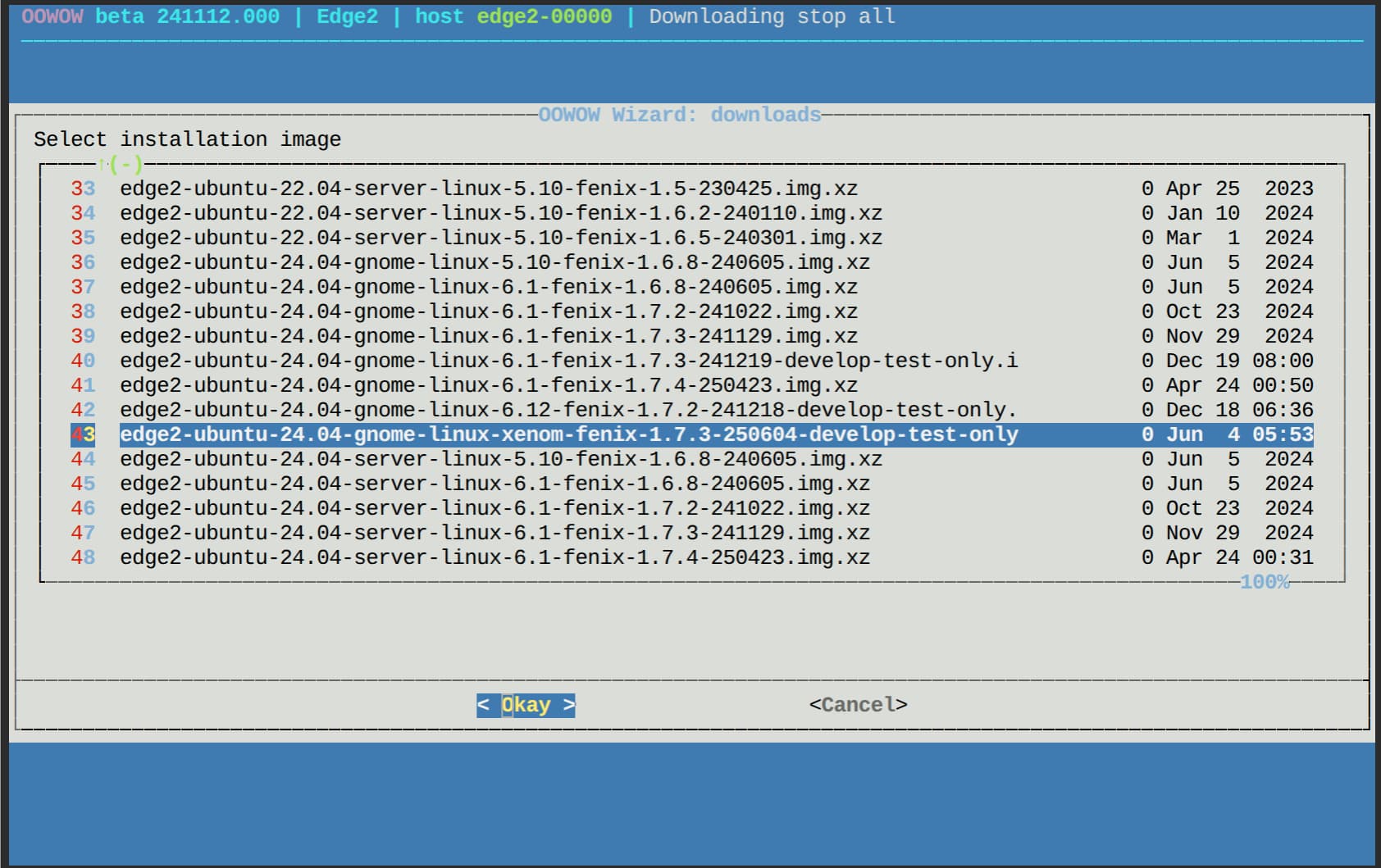Choose entry 42 gnome linux-6.12 develop-test-only

click(692, 410)
